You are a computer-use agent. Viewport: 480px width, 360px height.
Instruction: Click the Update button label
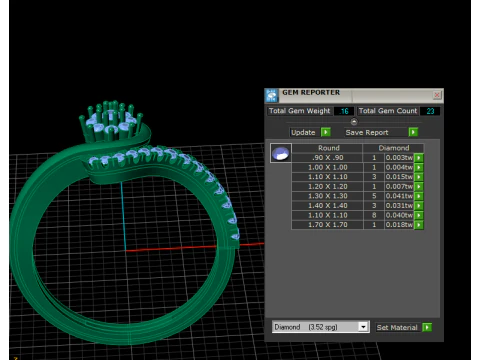click(x=303, y=132)
